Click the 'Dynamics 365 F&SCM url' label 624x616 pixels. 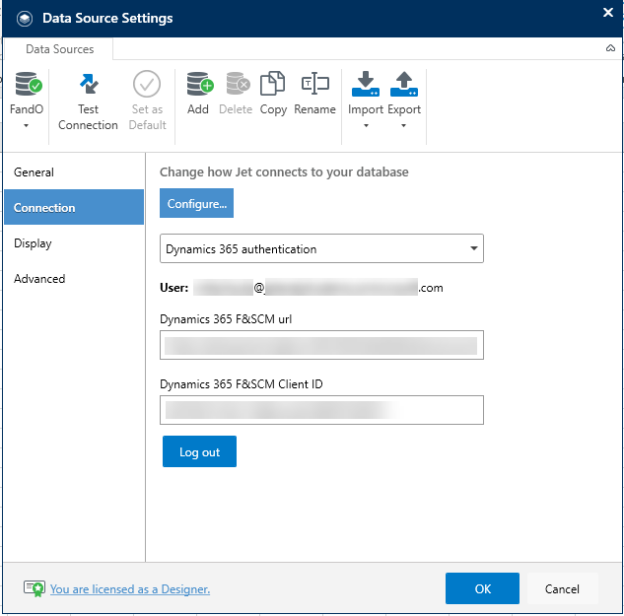[226, 319]
